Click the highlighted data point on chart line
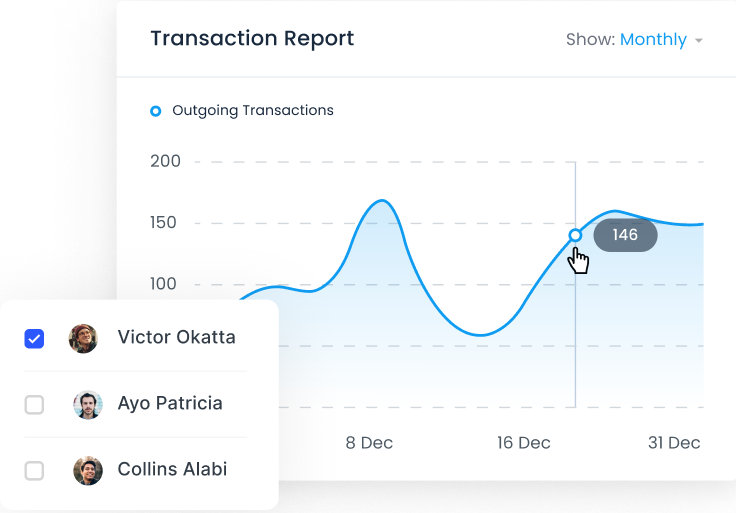The image size is (736, 513). click(575, 235)
